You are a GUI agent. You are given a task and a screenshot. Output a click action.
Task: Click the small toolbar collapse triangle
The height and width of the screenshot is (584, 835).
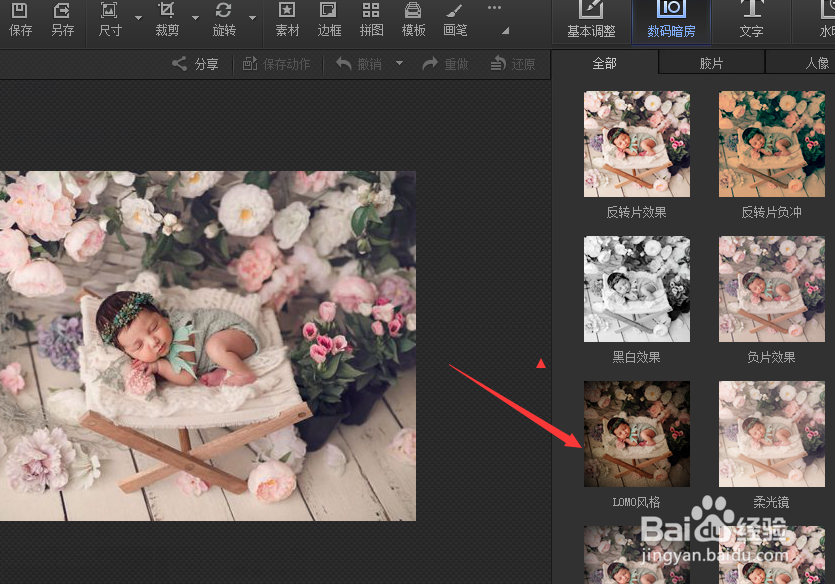pos(505,31)
